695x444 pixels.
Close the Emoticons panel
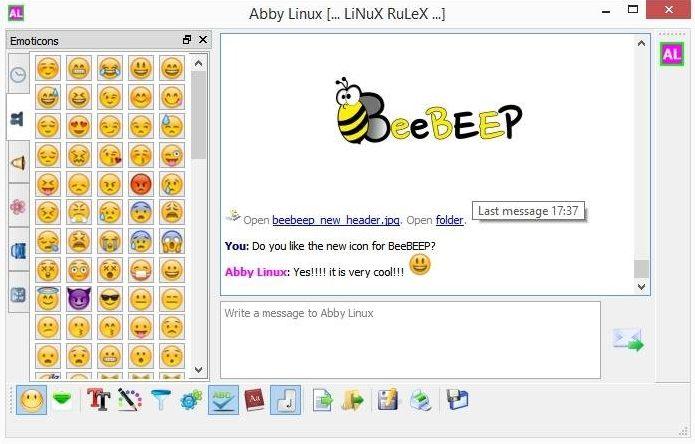203,40
